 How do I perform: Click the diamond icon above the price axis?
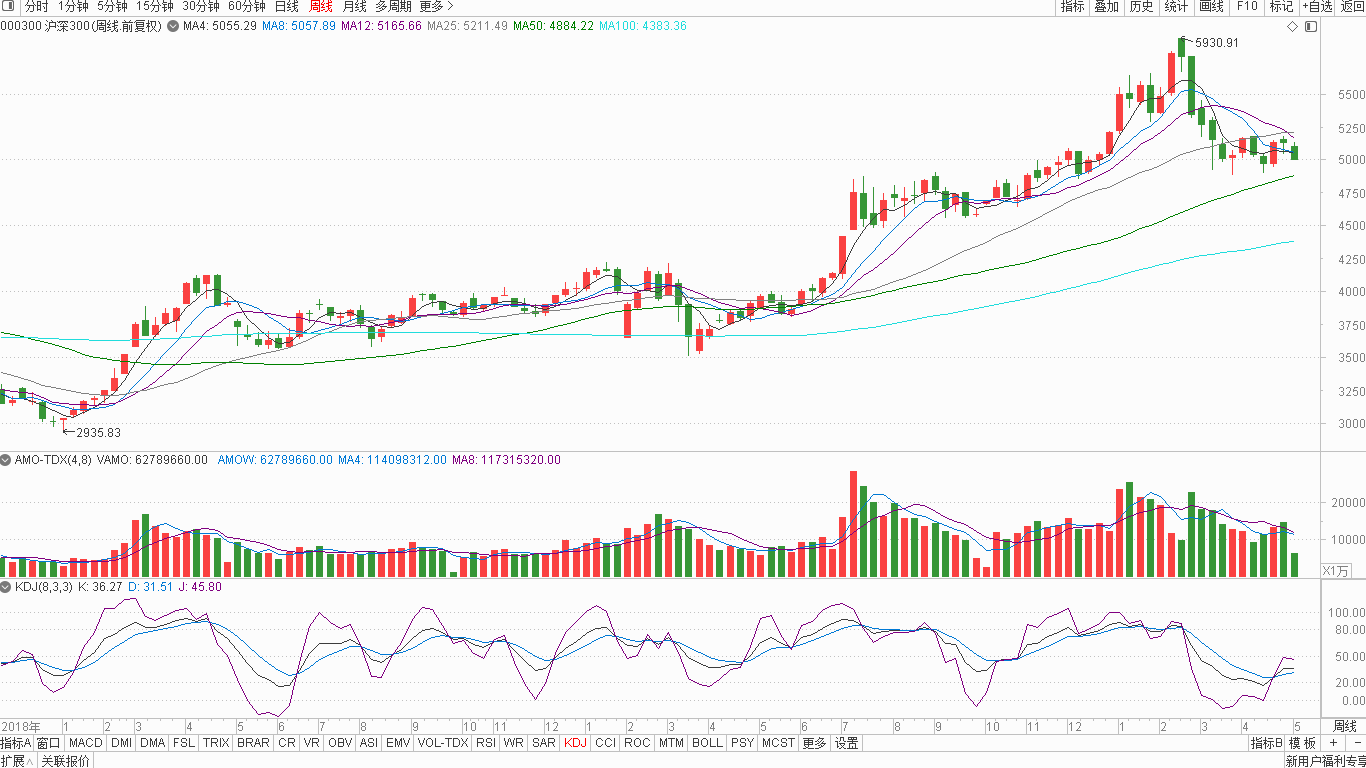(1292, 26)
